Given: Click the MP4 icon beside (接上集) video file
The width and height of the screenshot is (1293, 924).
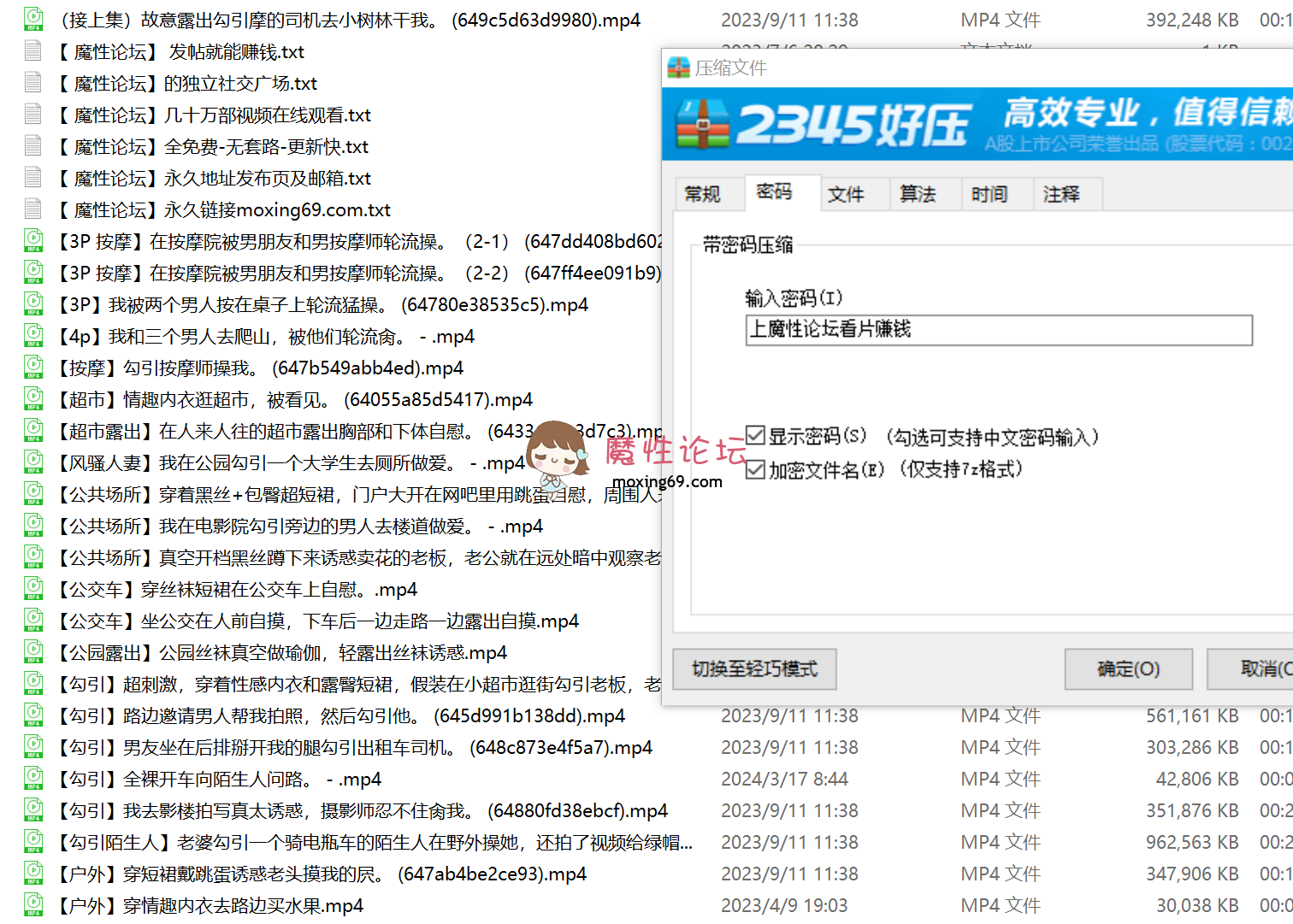Looking at the screenshot, I should pos(32,18).
